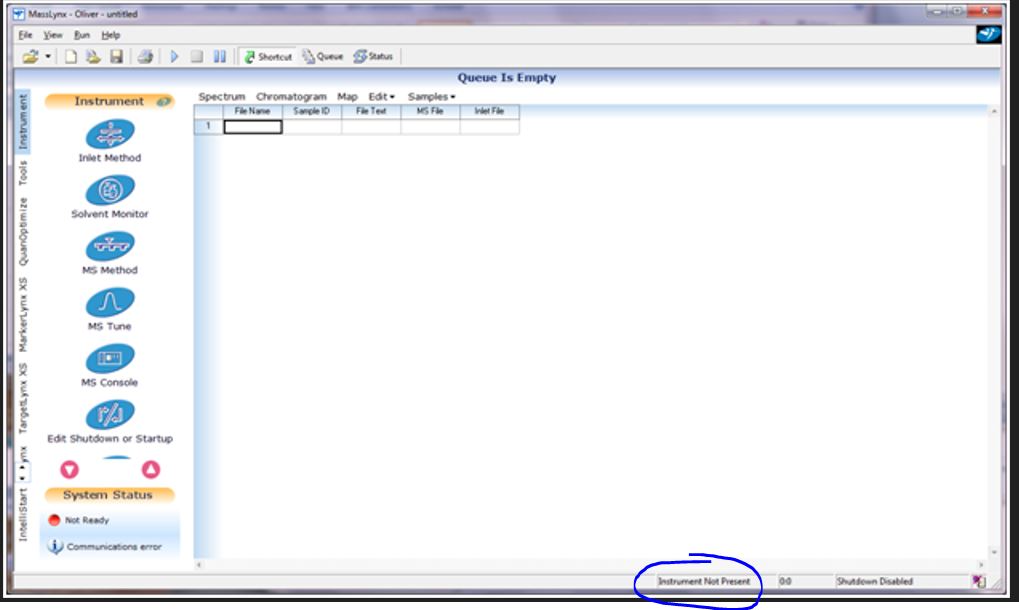Select the MarkerLynx XS vertical tab
The image size is (1019, 610).
(x=23, y=314)
